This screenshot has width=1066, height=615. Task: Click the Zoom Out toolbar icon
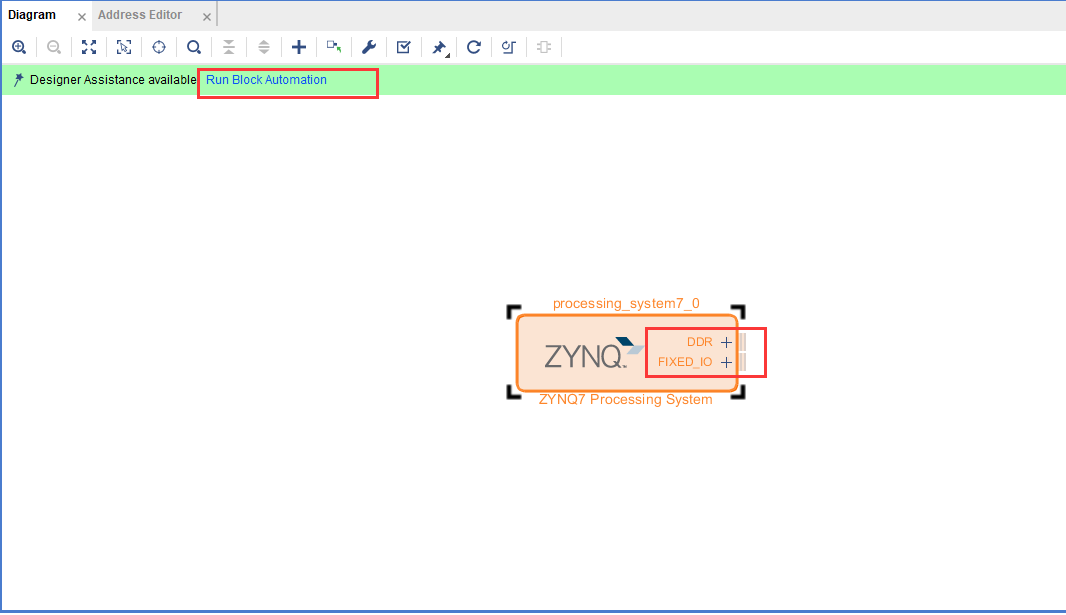(x=54, y=47)
